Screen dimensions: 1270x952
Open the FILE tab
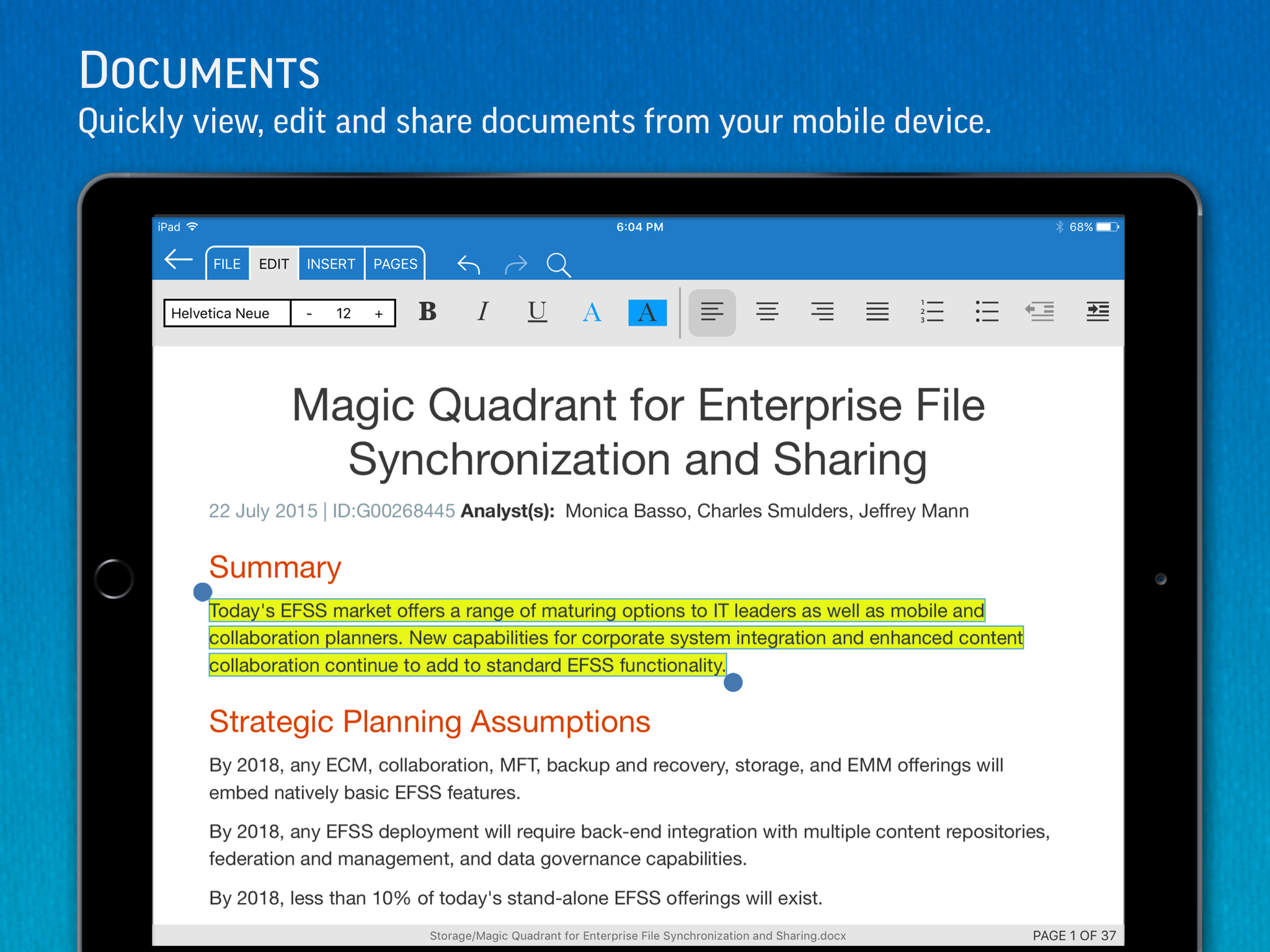click(227, 264)
